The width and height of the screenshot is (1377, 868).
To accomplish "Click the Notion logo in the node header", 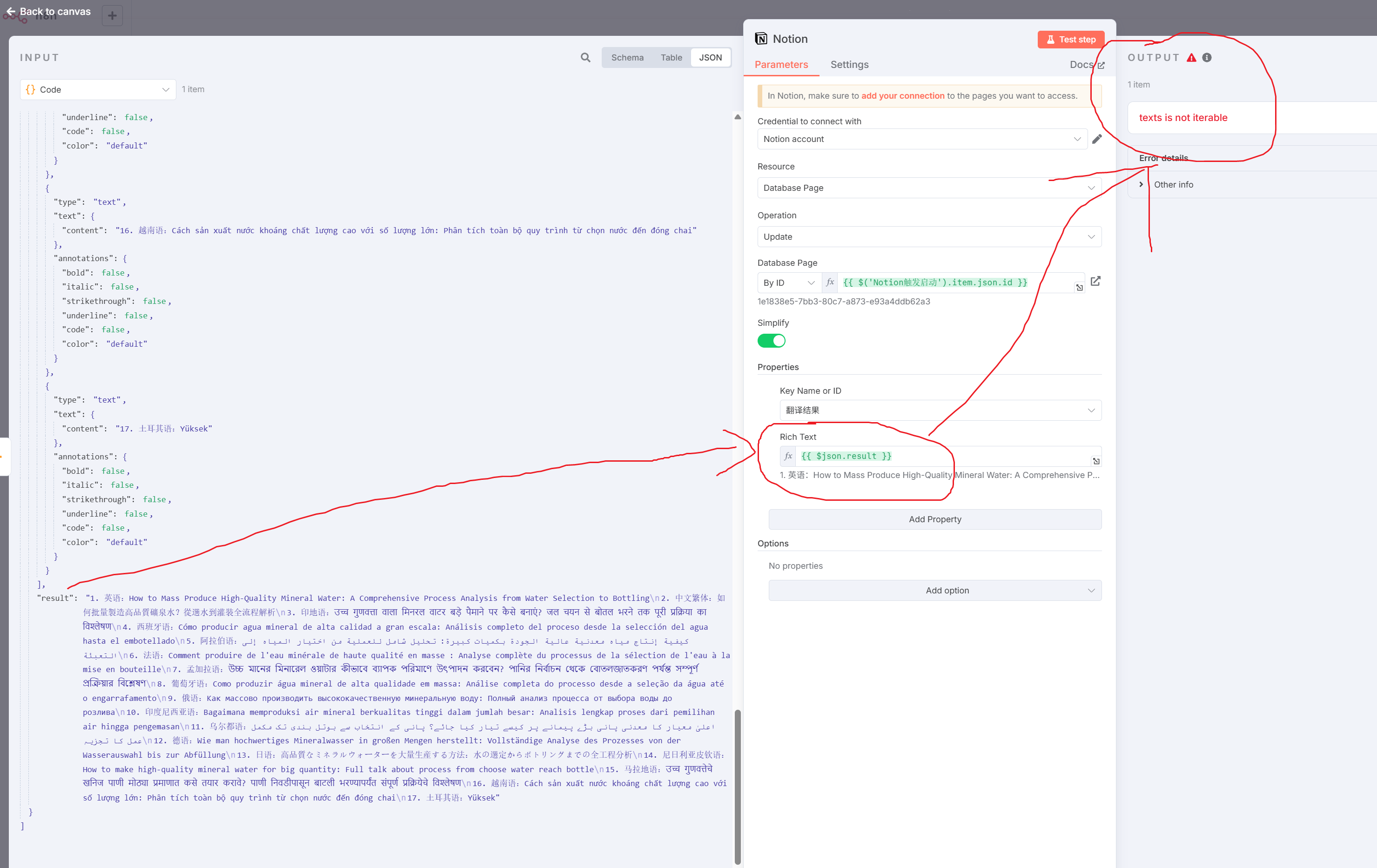I will point(761,38).
